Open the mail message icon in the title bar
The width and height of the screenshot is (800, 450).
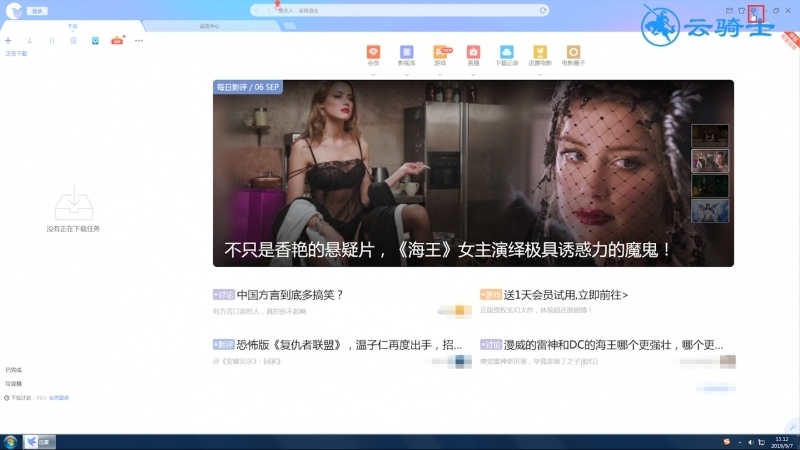[x=729, y=11]
